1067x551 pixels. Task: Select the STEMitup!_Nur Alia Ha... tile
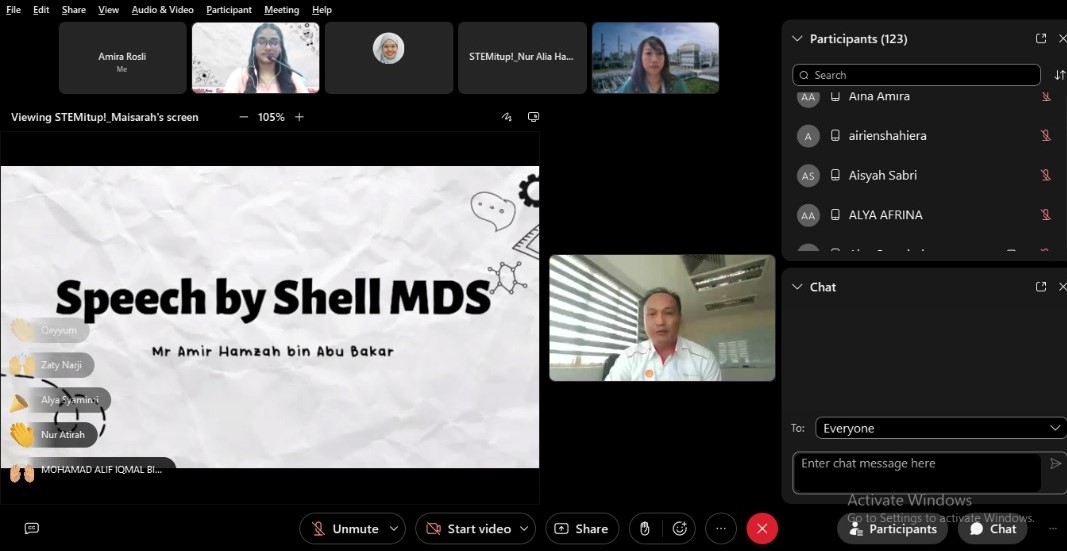(x=522, y=58)
